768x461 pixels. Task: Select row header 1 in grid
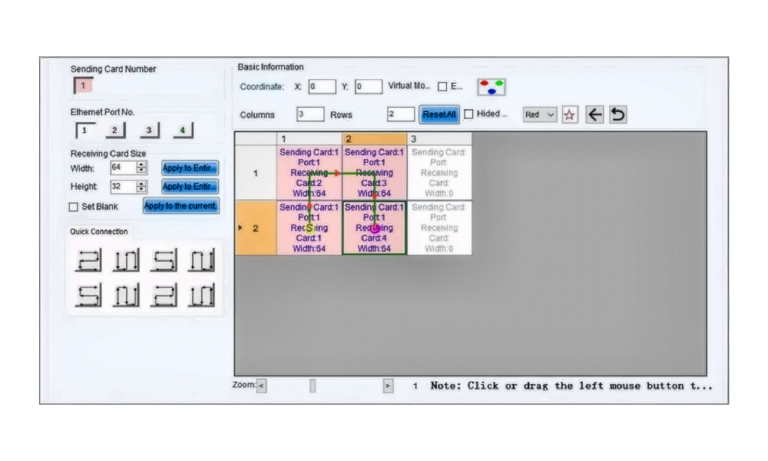coord(256,173)
